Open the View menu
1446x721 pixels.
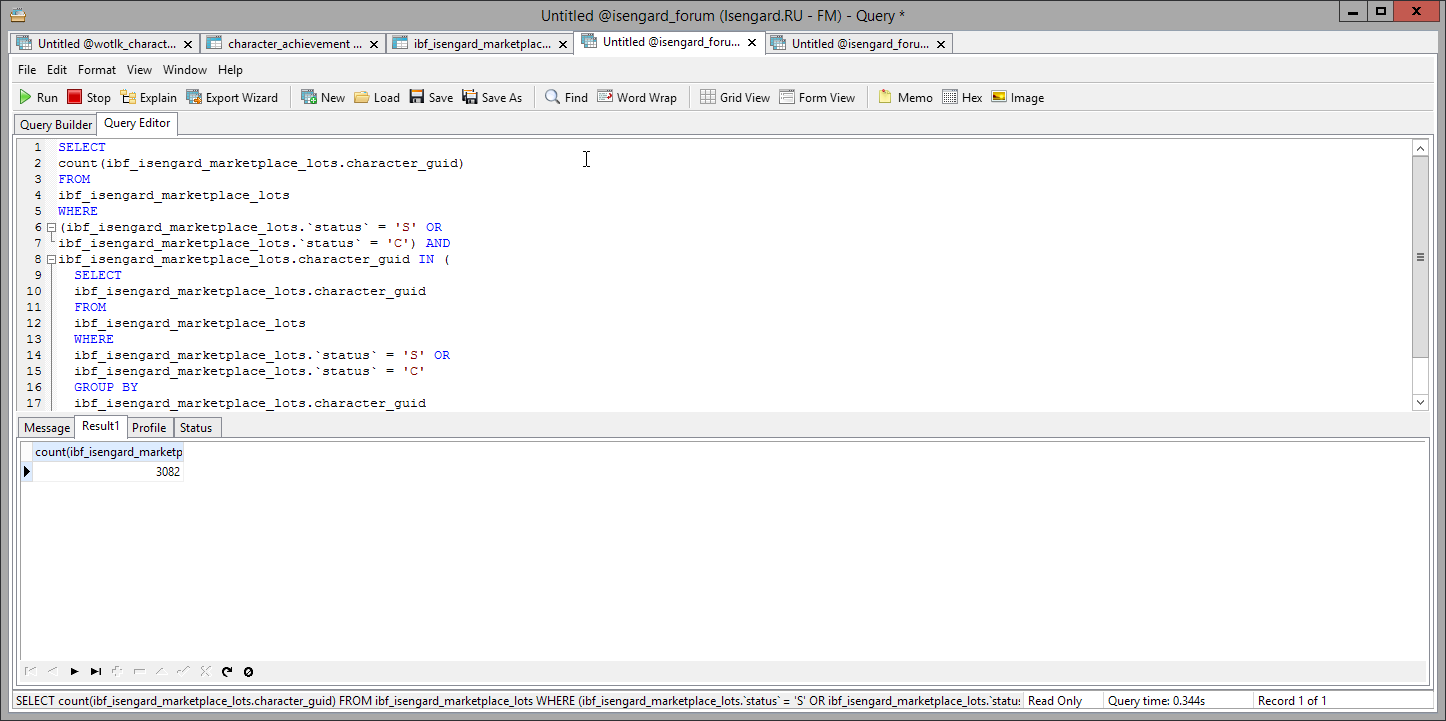(x=139, y=70)
